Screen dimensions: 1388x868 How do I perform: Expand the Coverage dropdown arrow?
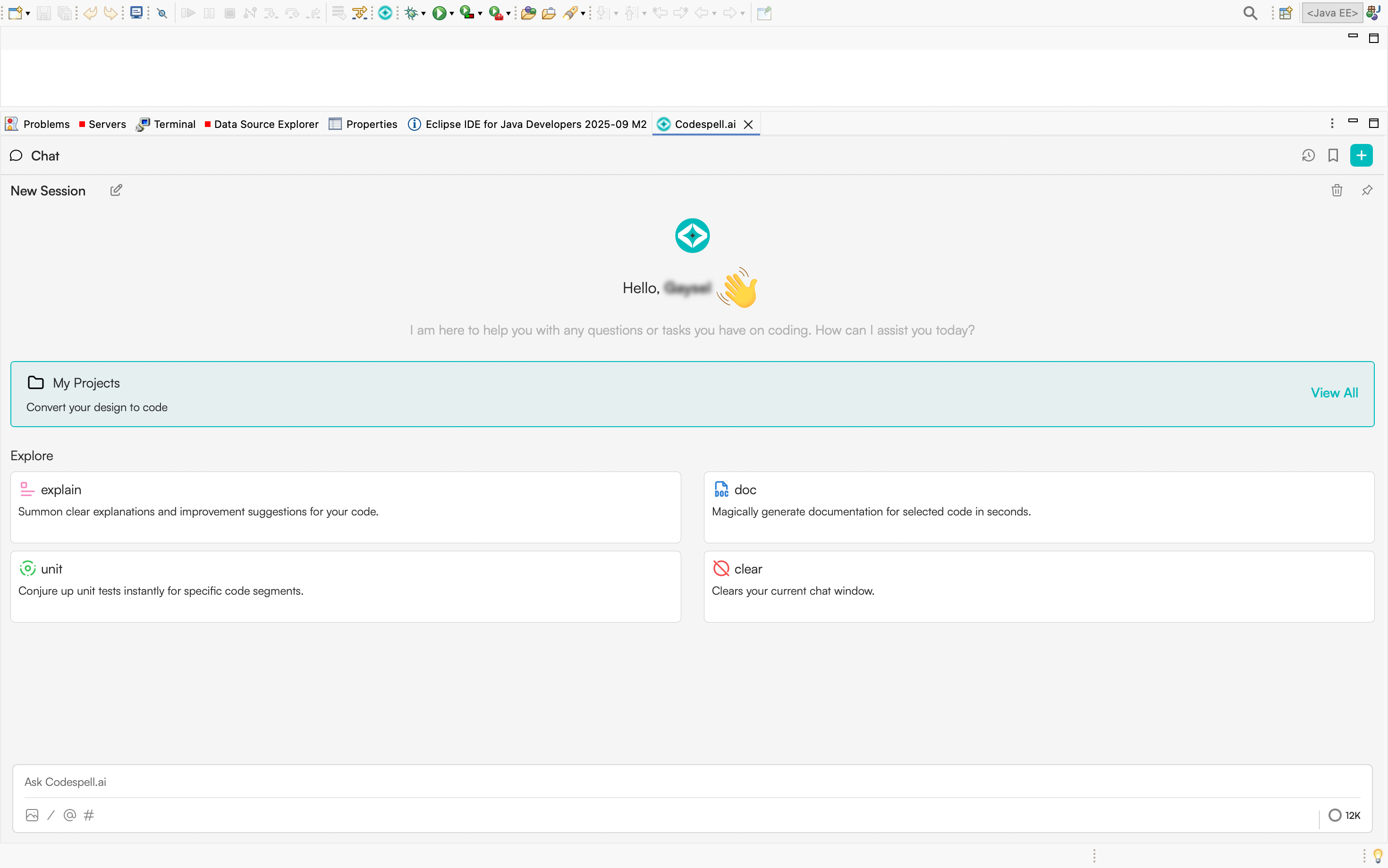coord(480,14)
